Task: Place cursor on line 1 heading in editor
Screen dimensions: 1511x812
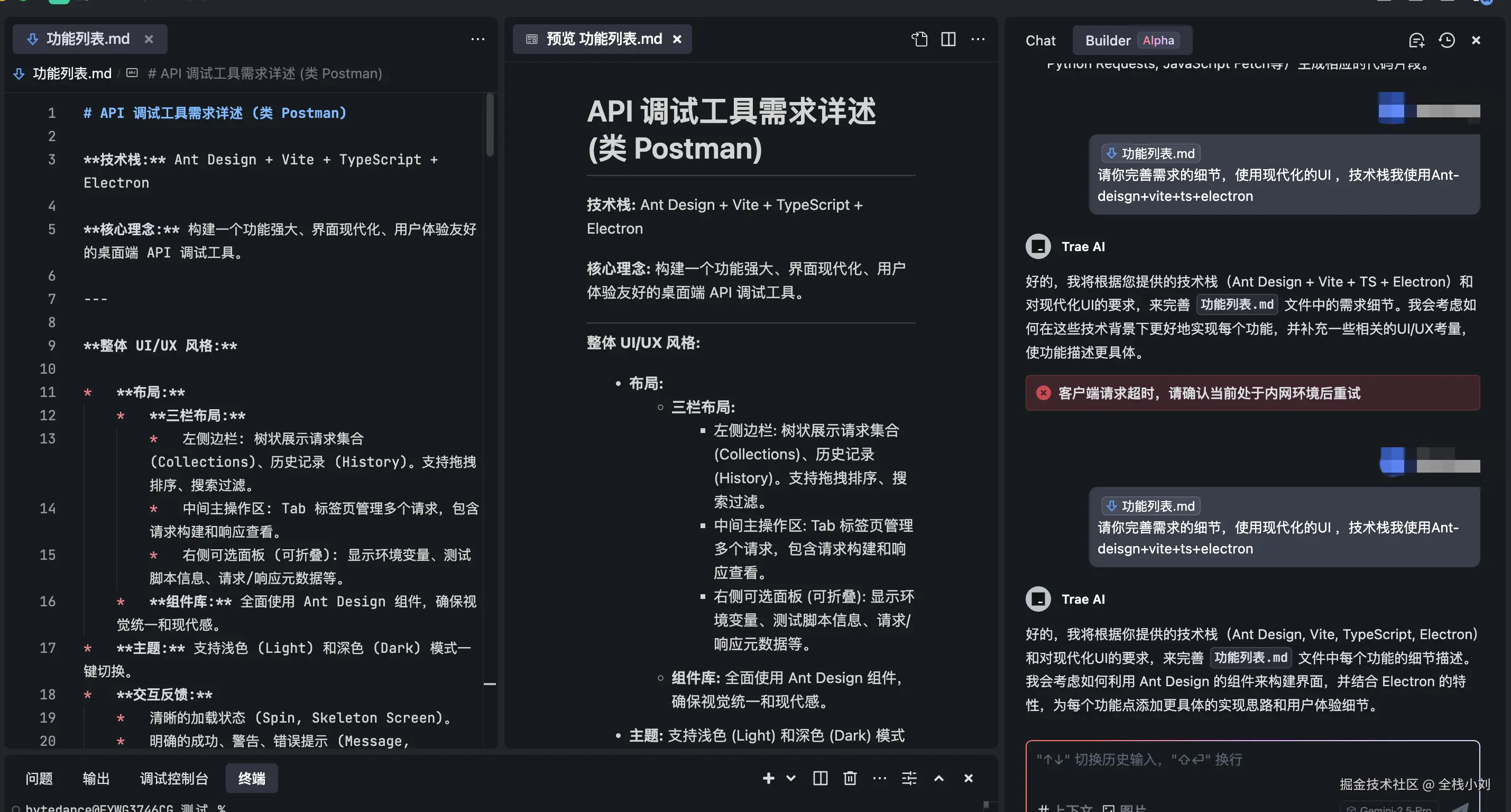Action: click(x=215, y=113)
